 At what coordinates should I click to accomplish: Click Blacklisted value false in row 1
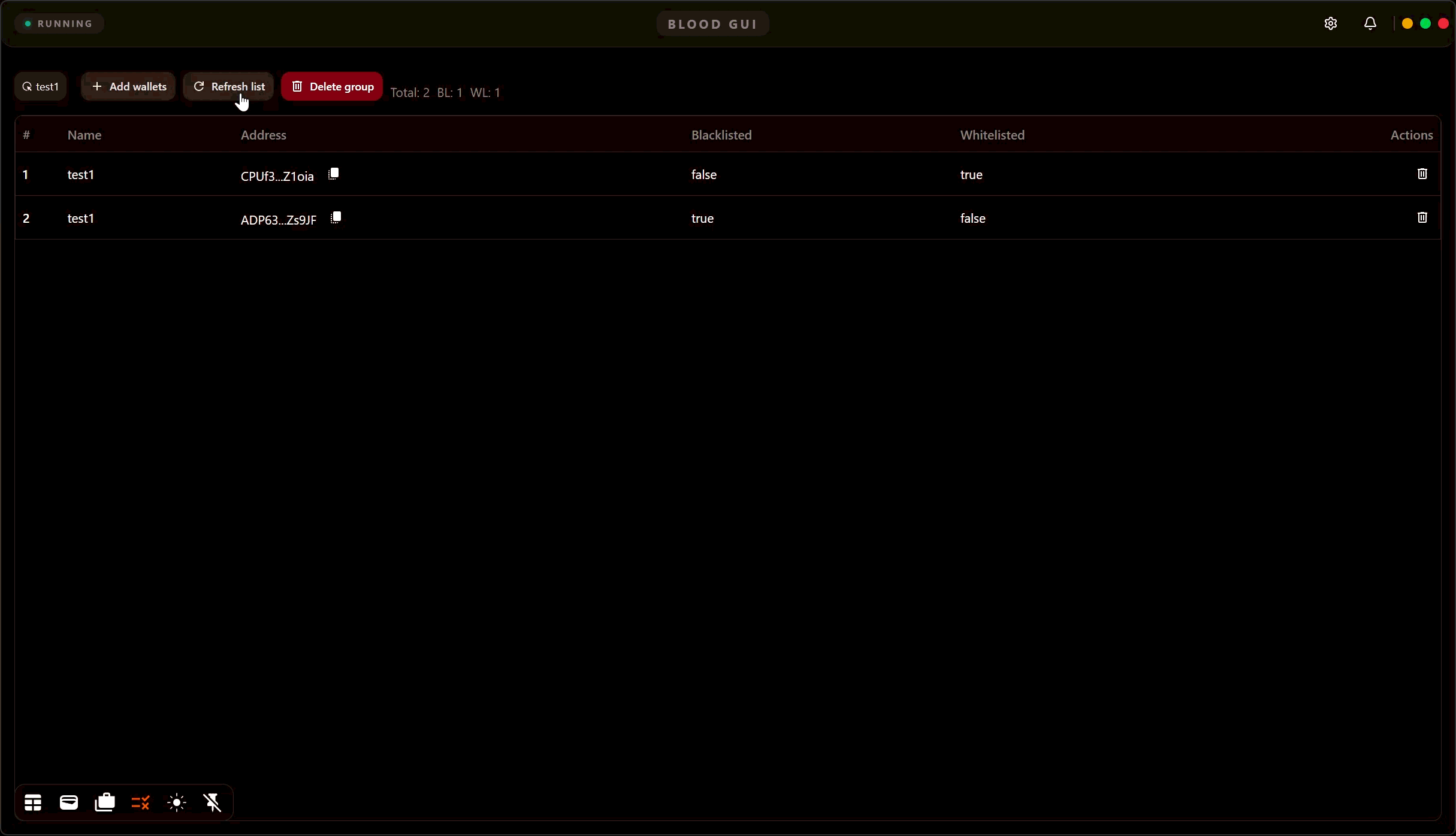click(x=704, y=175)
